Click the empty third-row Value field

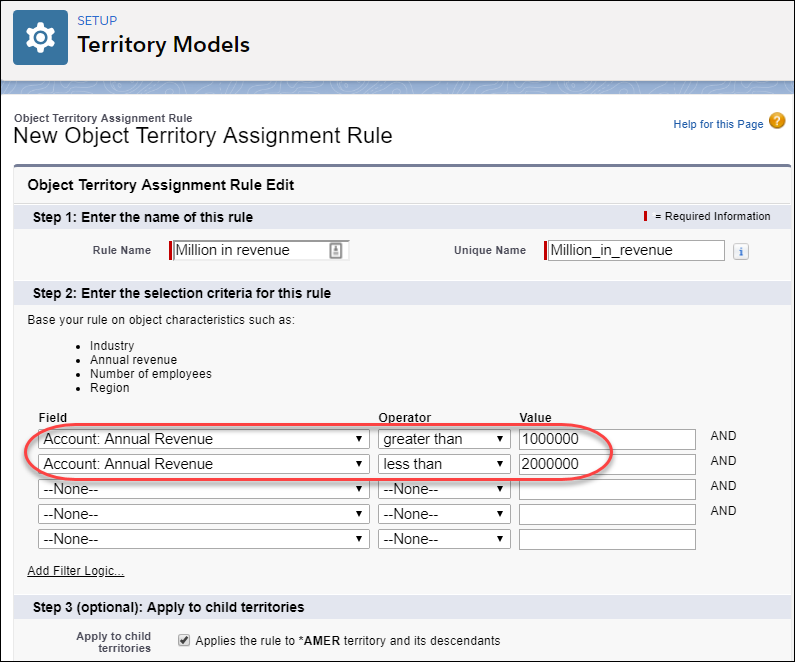[607, 489]
